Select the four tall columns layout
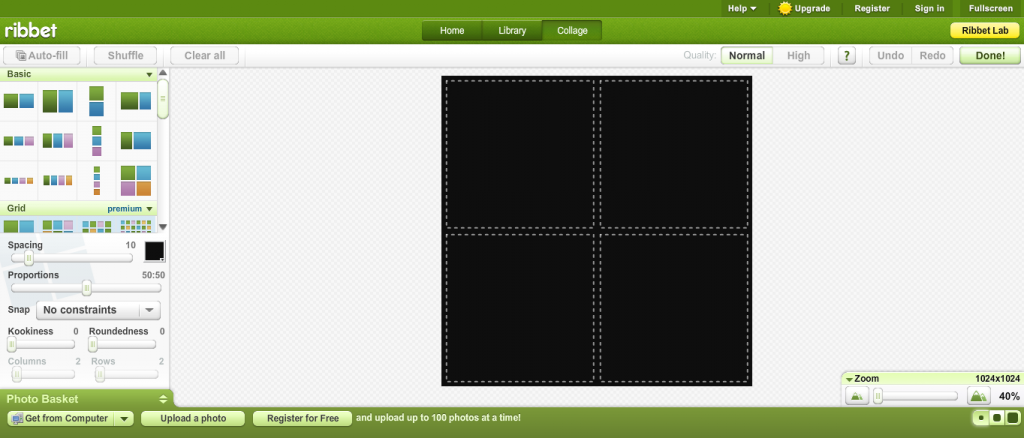 point(58,180)
